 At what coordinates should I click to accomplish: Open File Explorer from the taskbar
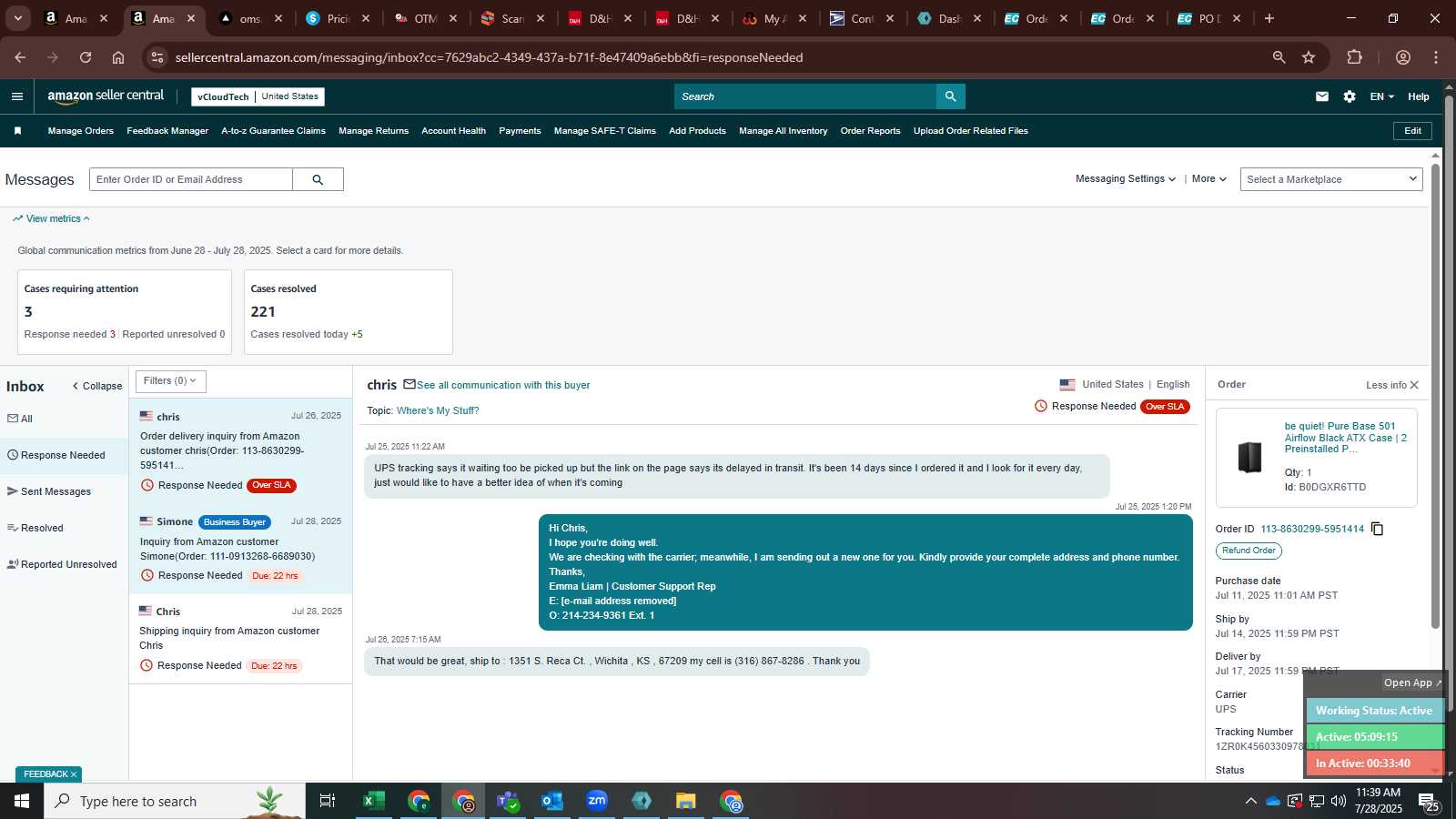[x=686, y=801]
